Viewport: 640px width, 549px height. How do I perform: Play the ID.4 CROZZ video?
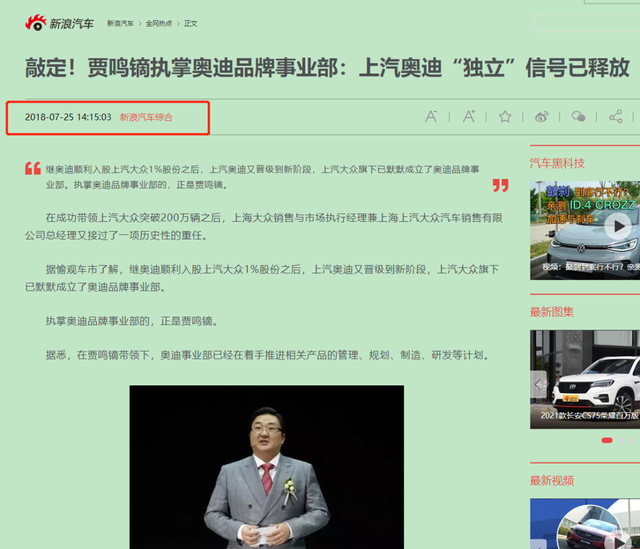[x=618, y=226]
